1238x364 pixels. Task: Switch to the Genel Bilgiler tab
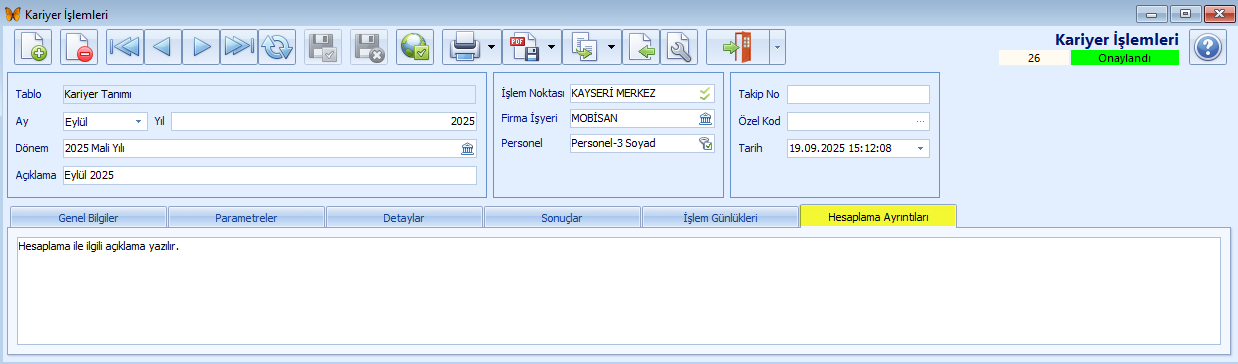[x=87, y=217]
